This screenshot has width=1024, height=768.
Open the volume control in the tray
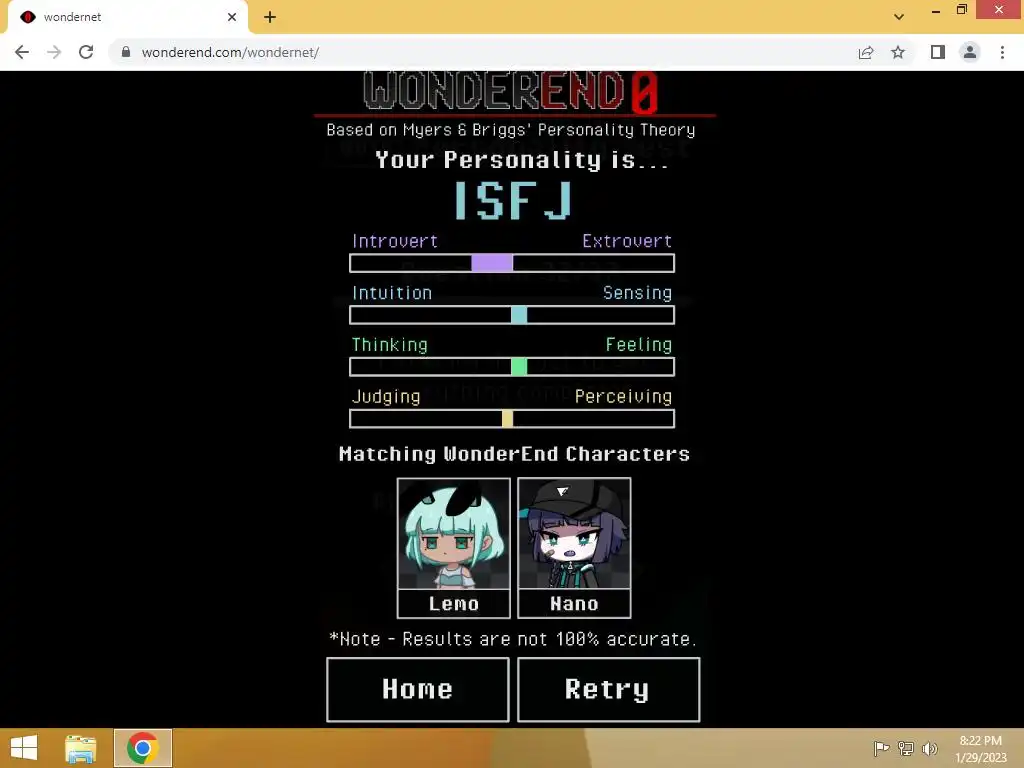point(930,748)
